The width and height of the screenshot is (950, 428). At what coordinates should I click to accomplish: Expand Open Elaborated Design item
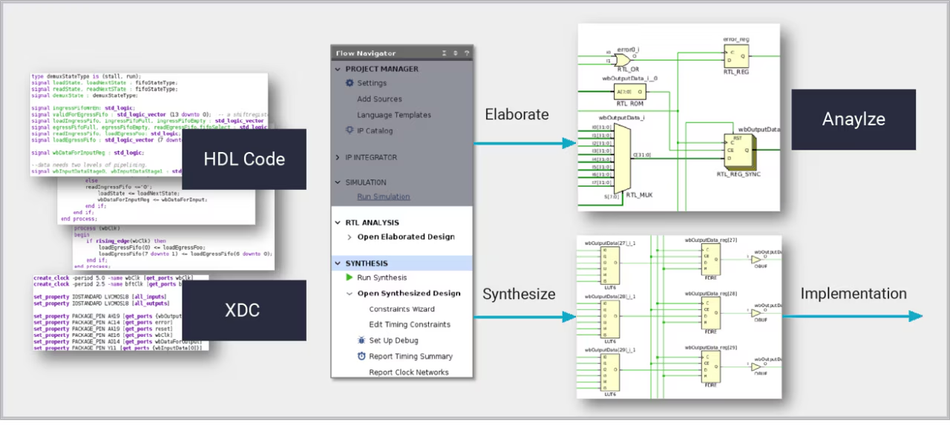click(x=350, y=237)
